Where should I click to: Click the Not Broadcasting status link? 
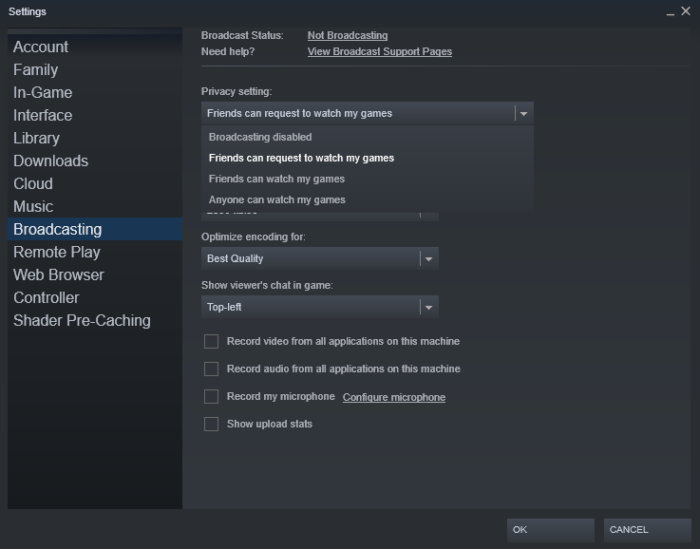347,35
